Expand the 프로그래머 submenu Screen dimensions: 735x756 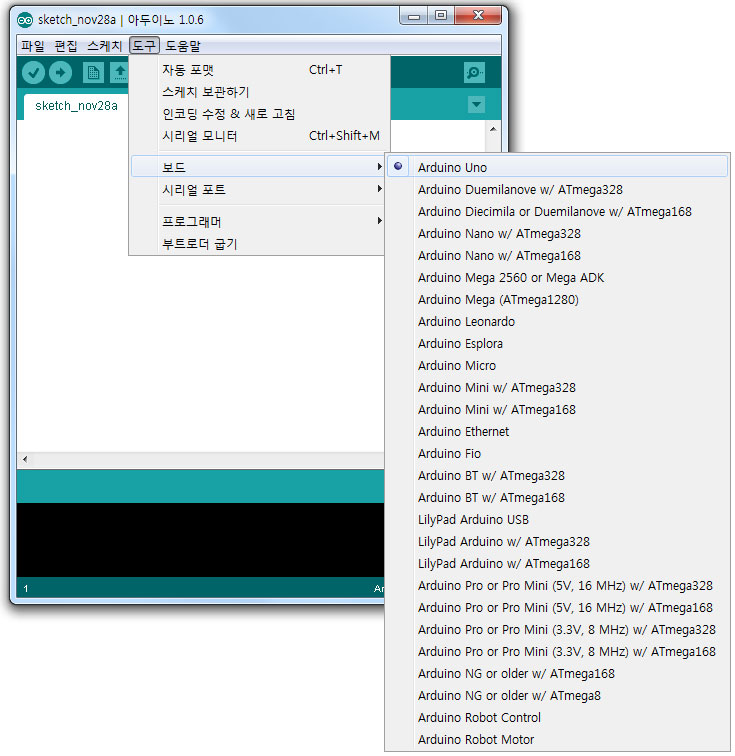tap(257, 221)
